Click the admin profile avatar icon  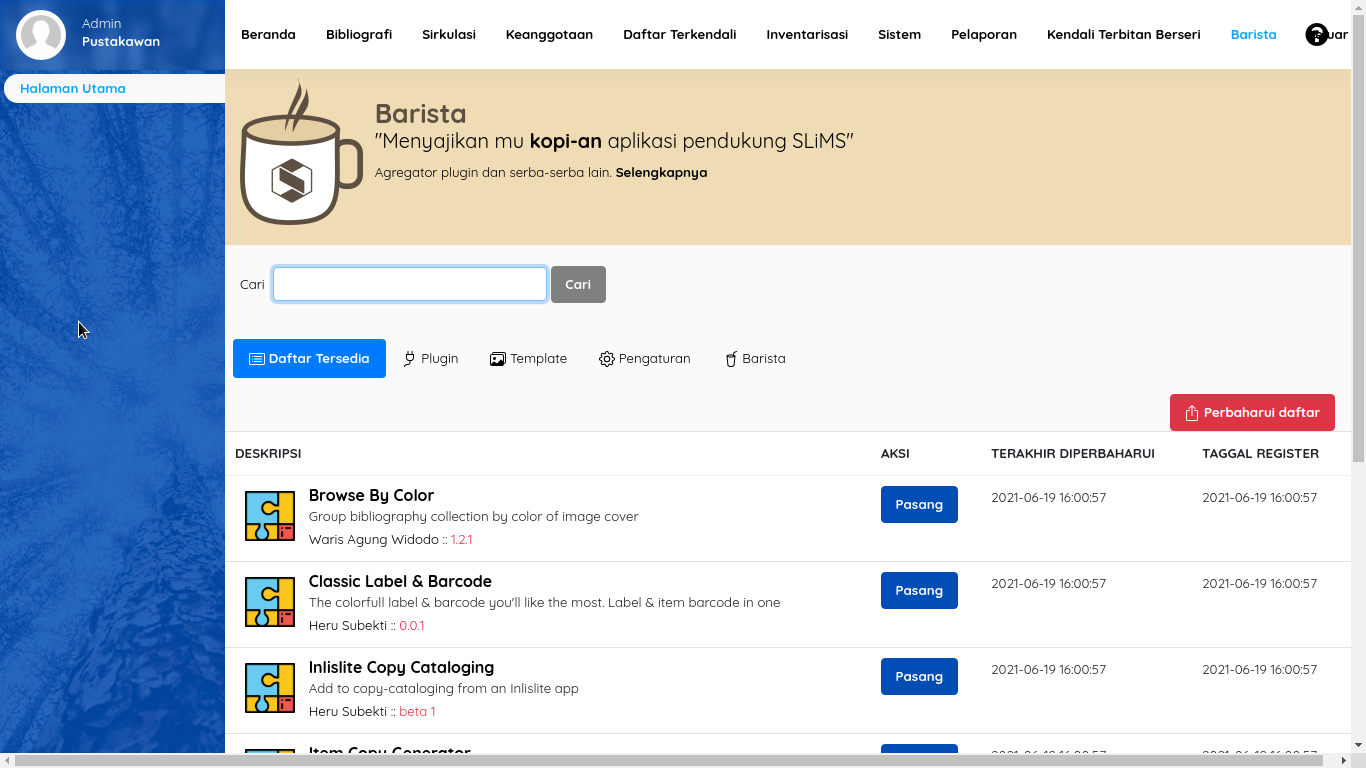click(41, 35)
